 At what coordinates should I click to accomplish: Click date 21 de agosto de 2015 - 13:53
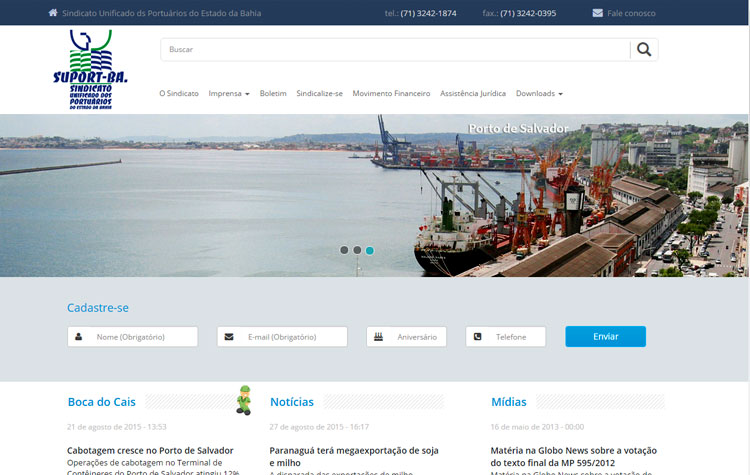click(x=117, y=427)
